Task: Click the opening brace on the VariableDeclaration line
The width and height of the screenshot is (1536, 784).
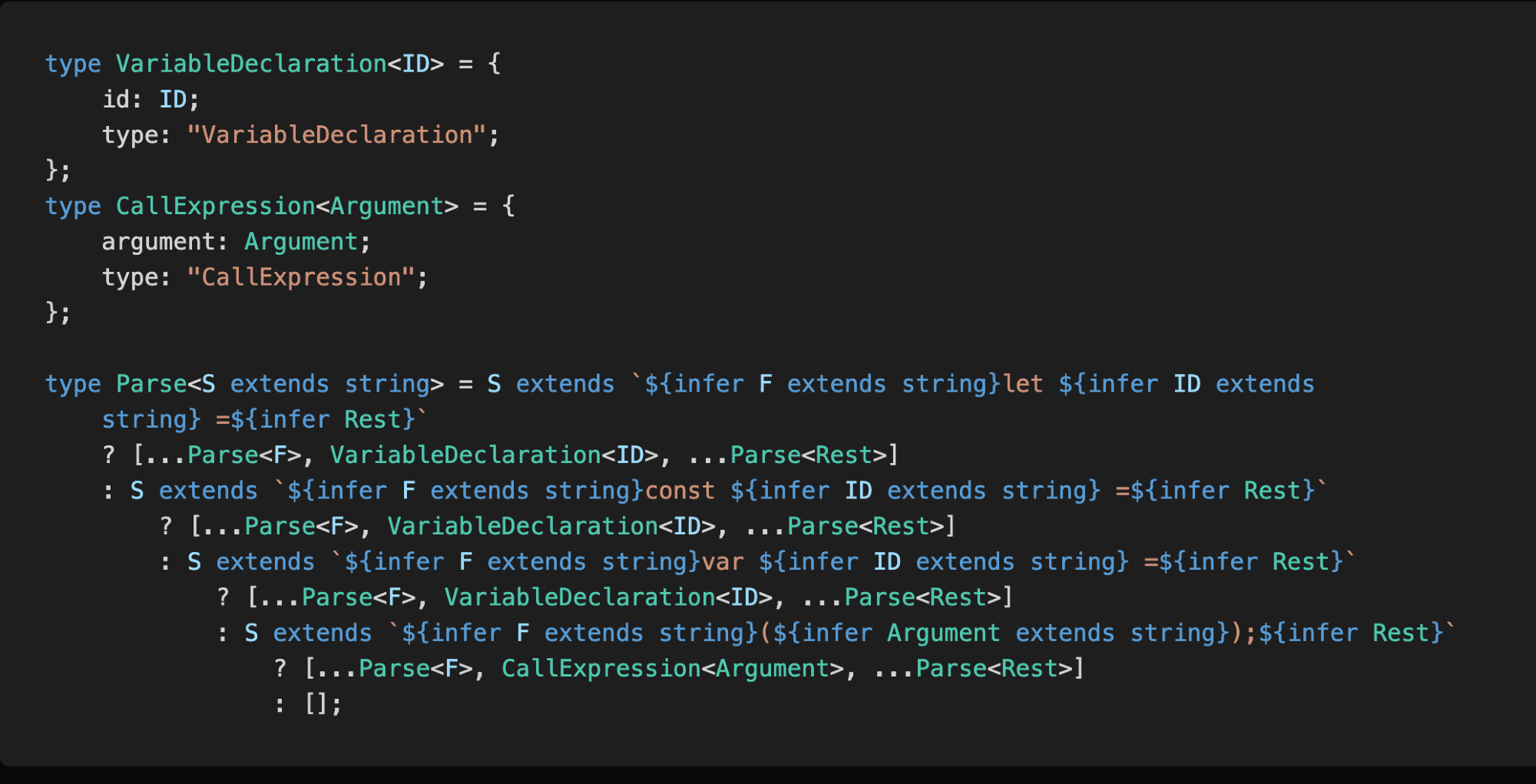Action: click(495, 64)
